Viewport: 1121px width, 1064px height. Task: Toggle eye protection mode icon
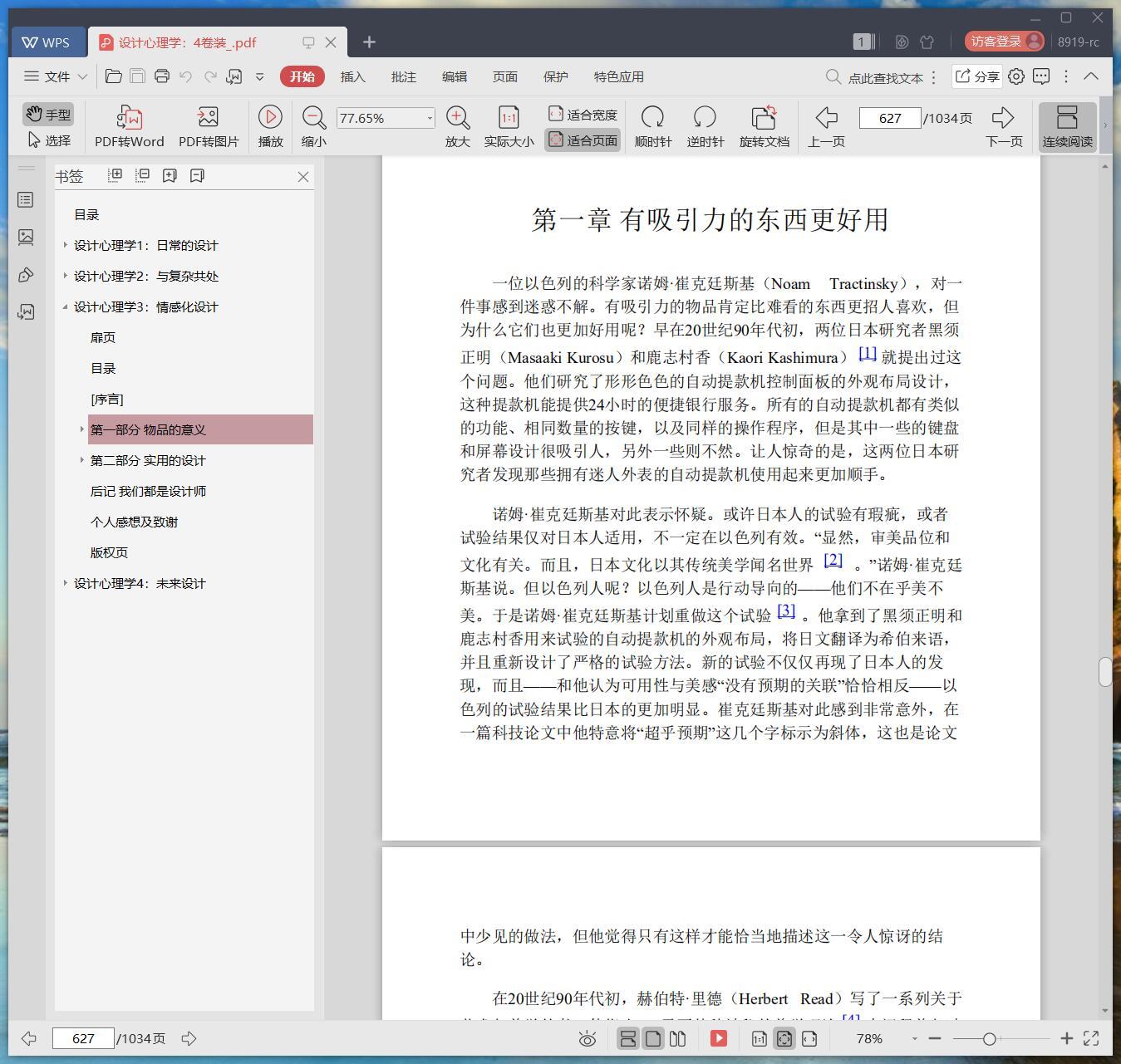tap(588, 1038)
